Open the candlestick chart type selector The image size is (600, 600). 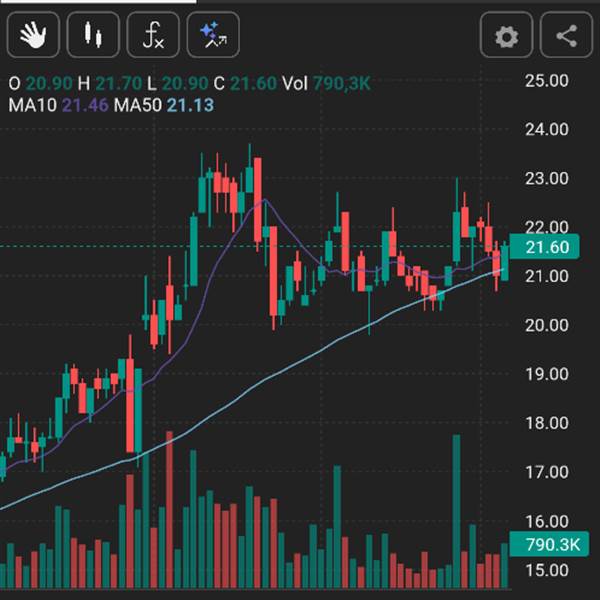[93, 35]
